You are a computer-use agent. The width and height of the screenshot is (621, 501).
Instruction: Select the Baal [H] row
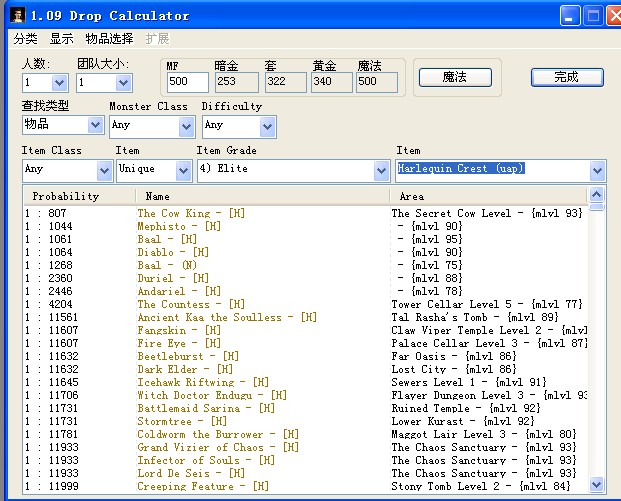(x=305, y=239)
